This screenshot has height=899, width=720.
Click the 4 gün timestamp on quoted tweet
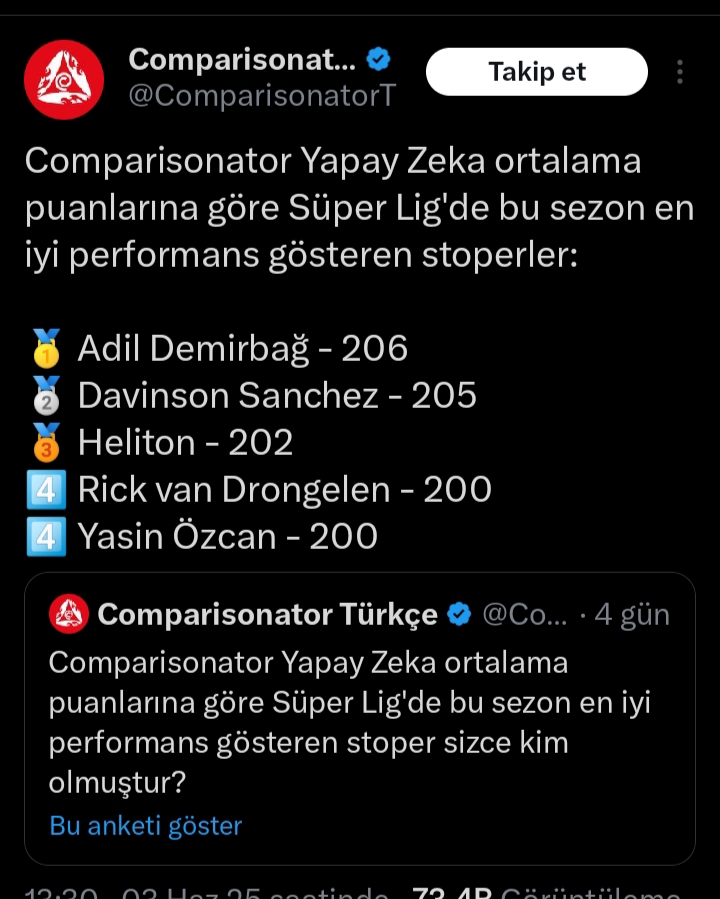click(632, 614)
